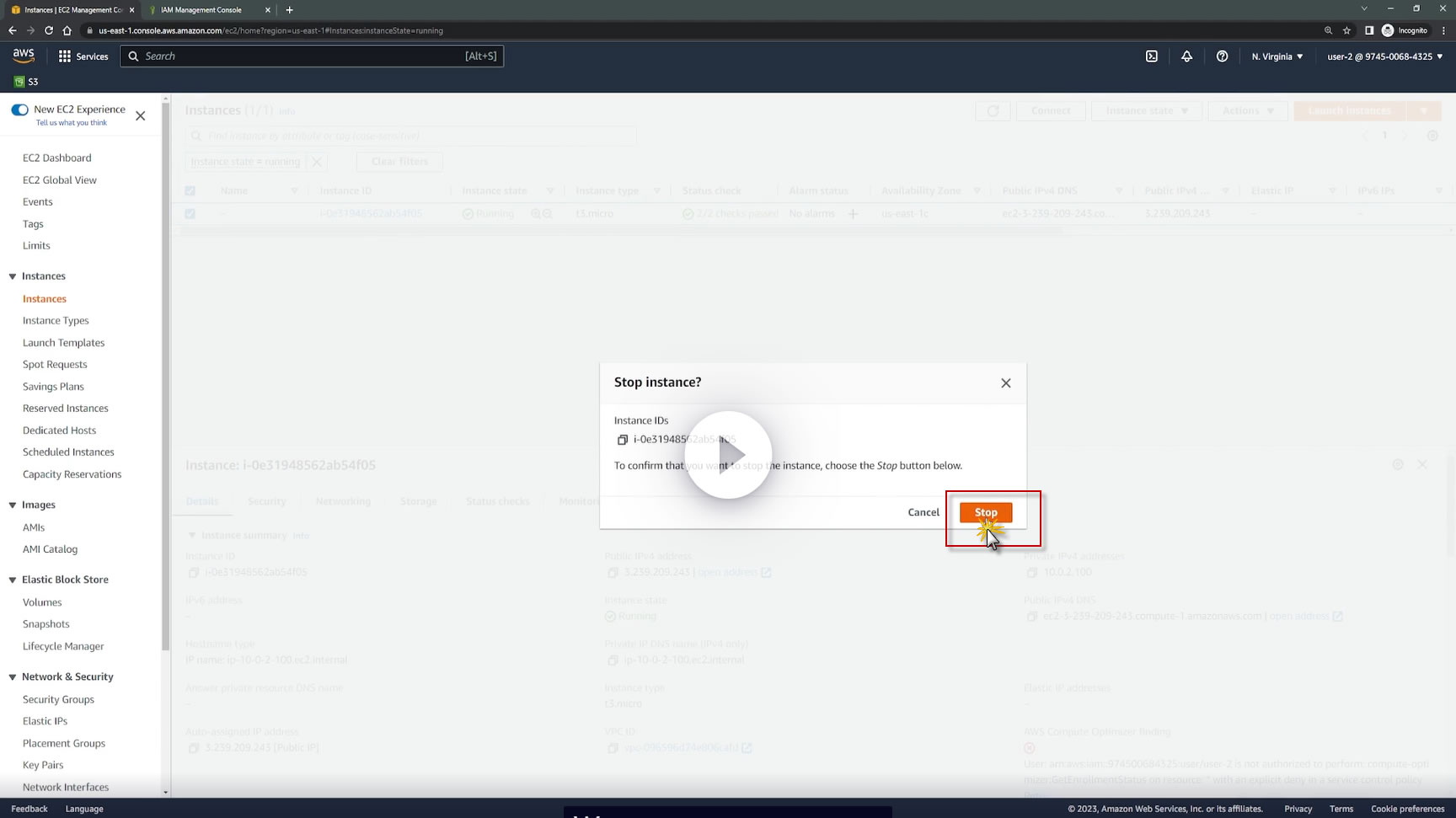Open the user-2 account dropdown
The image size is (1456, 818).
tap(1385, 56)
